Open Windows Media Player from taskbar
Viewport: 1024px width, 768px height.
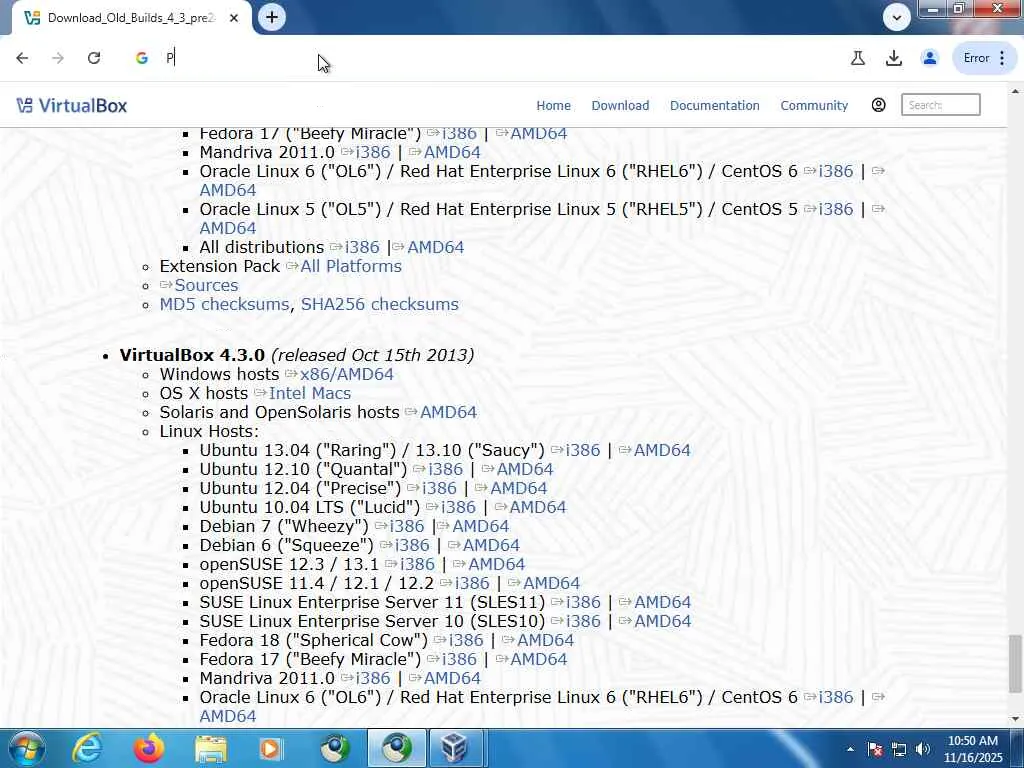pos(271,748)
